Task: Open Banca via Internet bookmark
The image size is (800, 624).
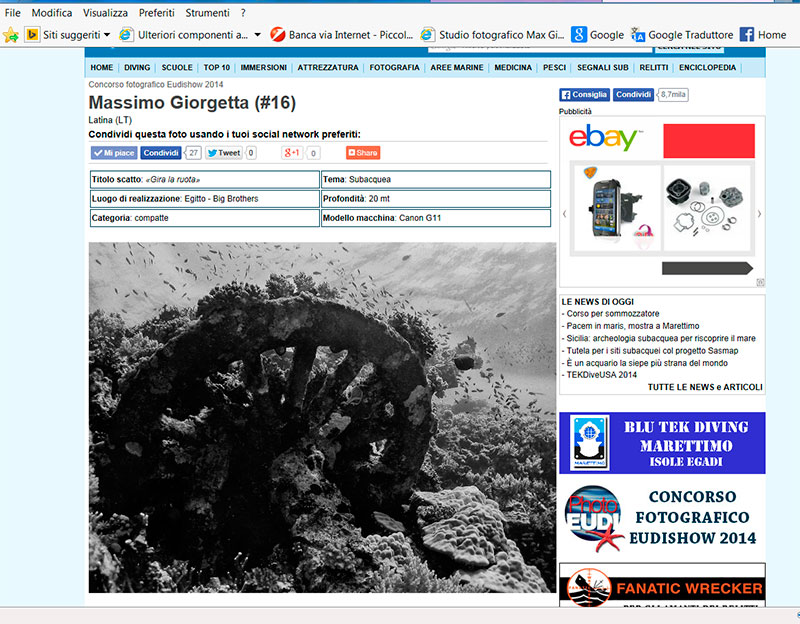Action: [342, 35]
